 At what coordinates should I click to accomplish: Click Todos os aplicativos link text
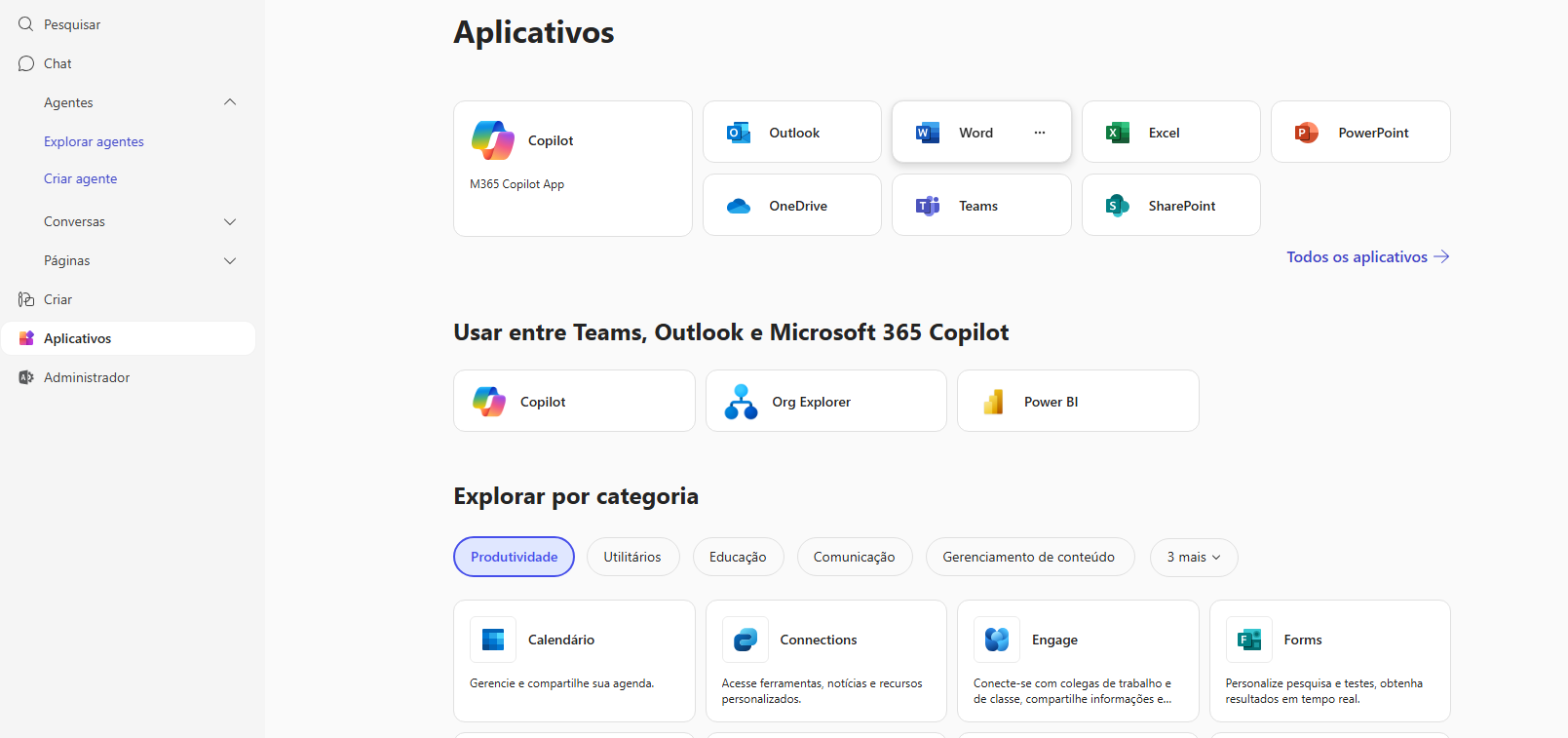[x=1357, y=256]
